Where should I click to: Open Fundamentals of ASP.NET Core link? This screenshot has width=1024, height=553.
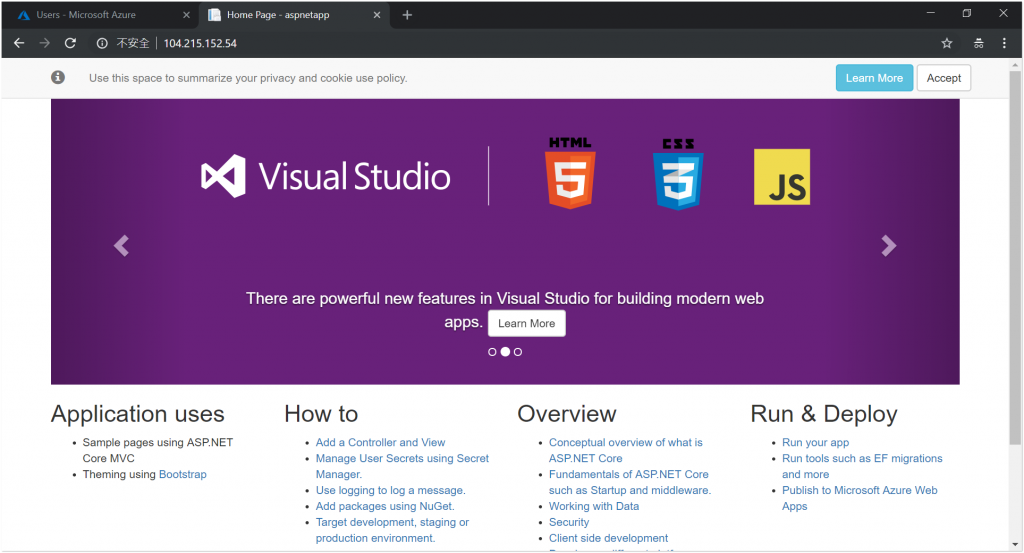pyautogui.click(x=630, y=482)
